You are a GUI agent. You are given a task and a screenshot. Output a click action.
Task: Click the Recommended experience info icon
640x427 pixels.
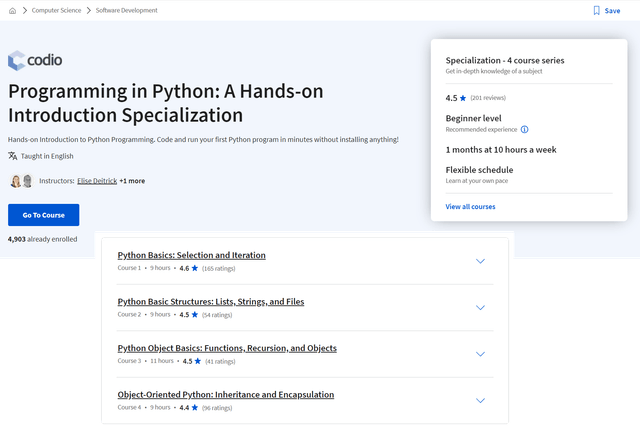(524, 129)
